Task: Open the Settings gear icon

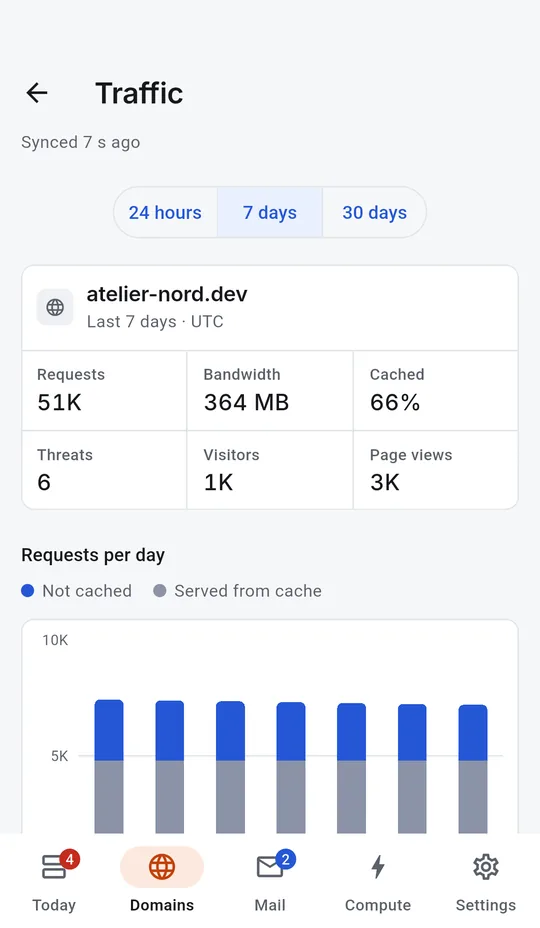Action: point(486,867)
